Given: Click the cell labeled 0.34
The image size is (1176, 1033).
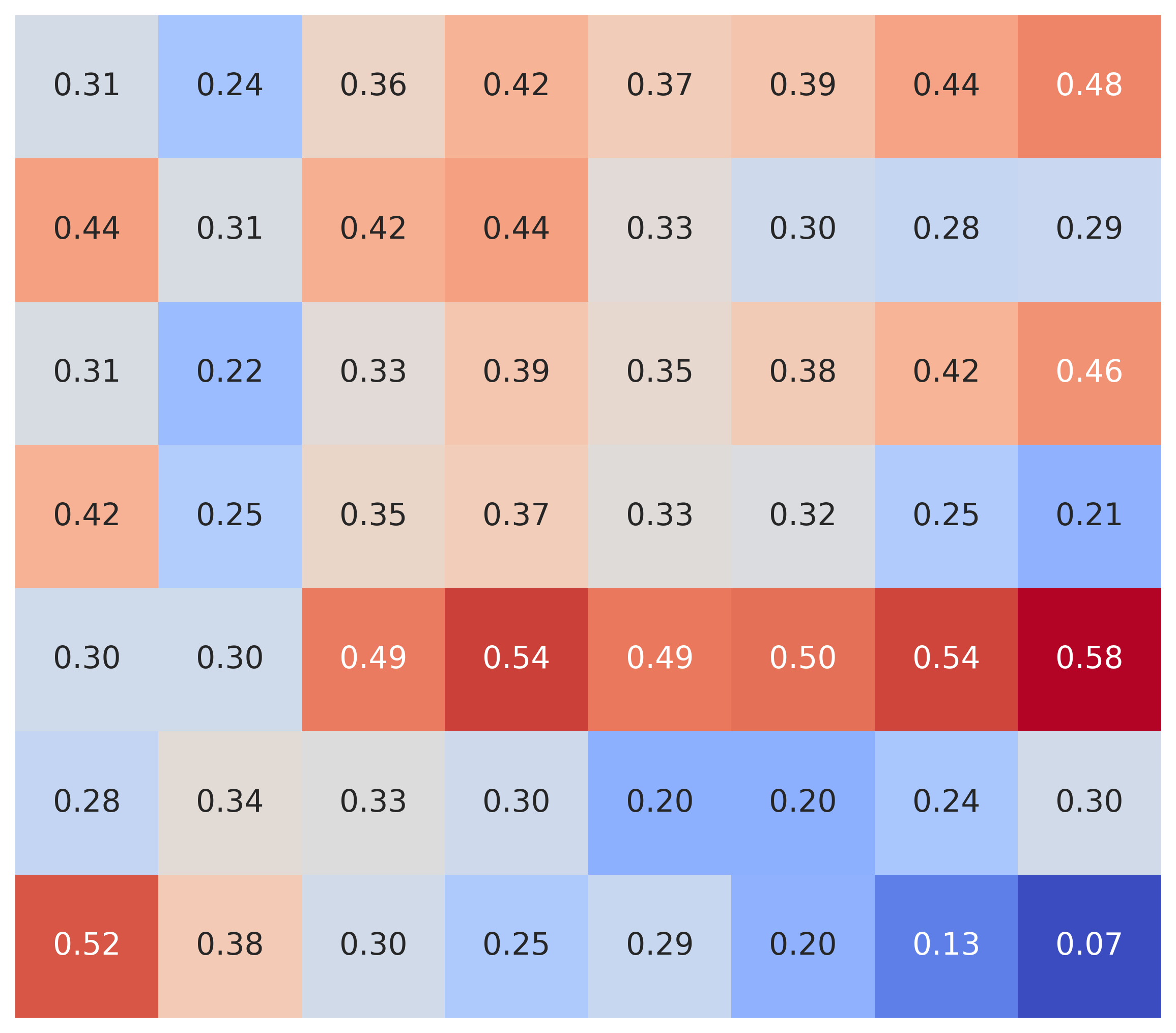Looking at the screenshot, I should coord(230,801).
